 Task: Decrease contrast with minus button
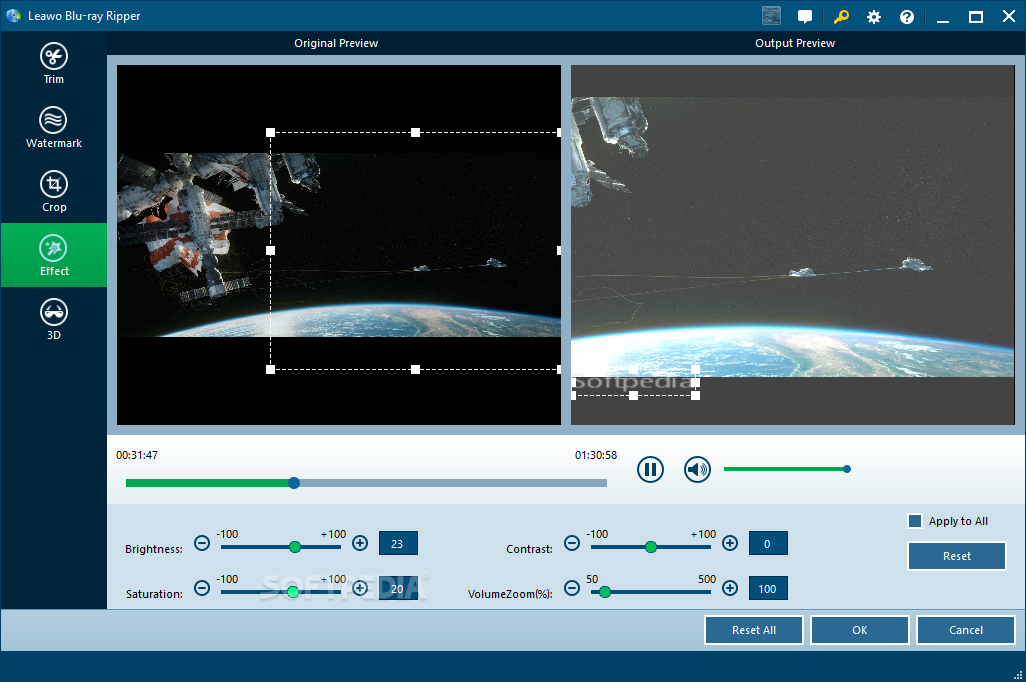click(x=572, y=543)
